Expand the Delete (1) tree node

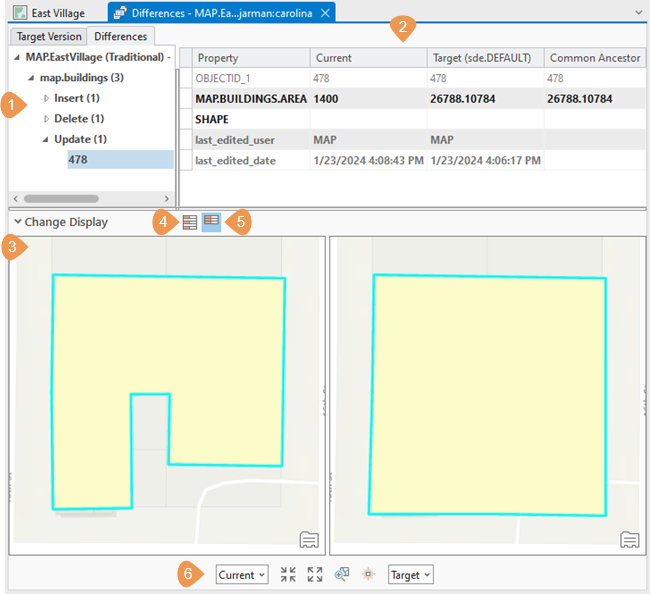46,119
